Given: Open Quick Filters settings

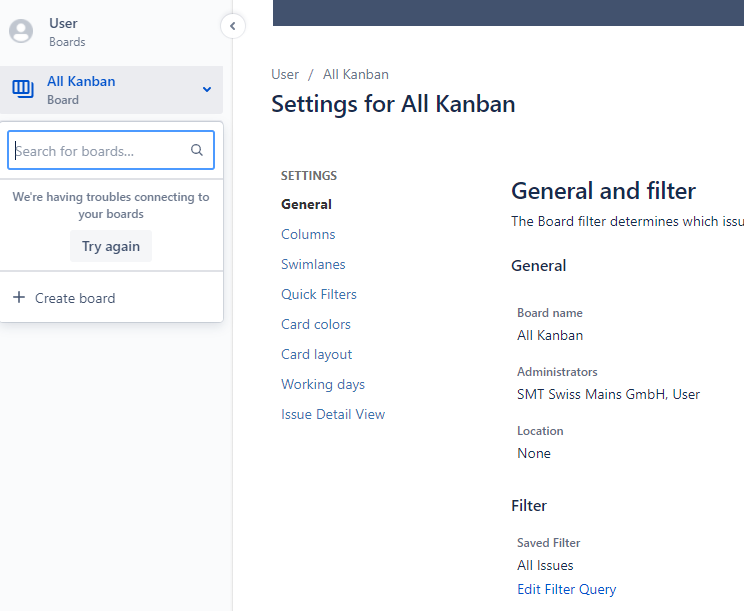Looking at the screenshot, I should point(319,294).
